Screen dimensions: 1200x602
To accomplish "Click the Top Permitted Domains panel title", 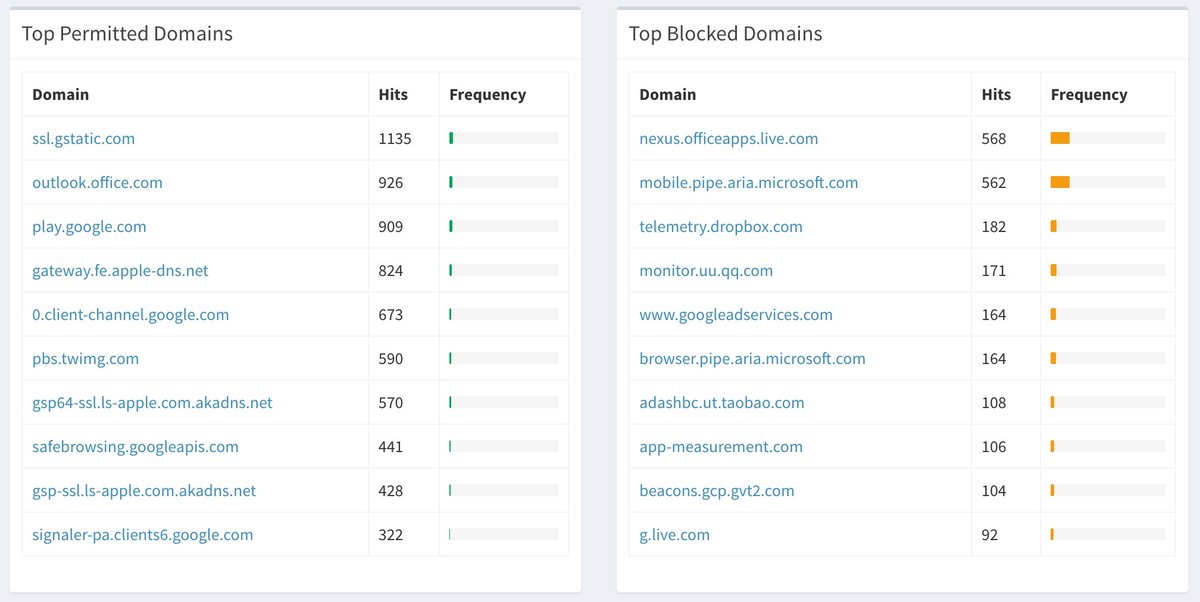I will 127,34.
